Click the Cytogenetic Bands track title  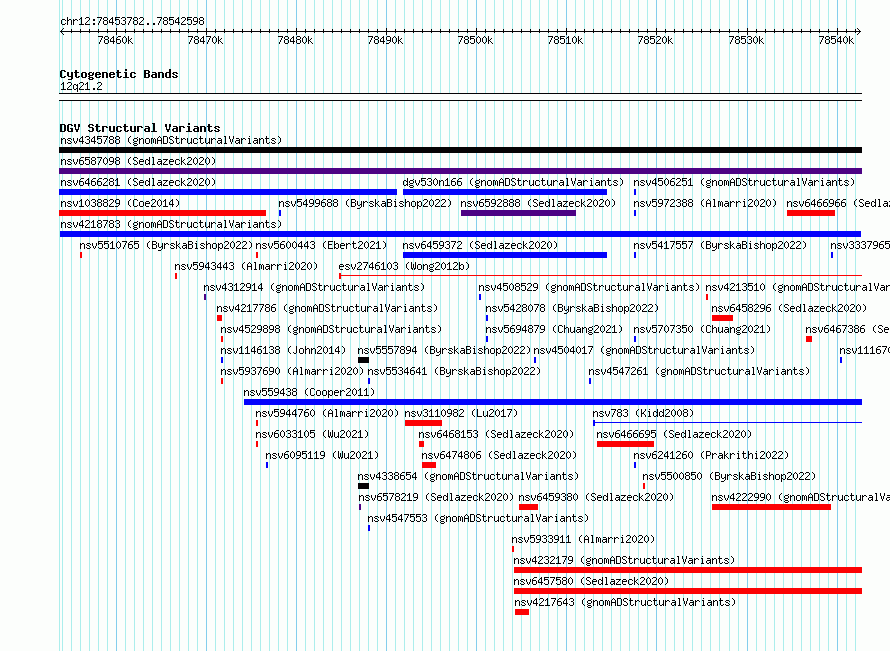click(x=119, y=74)
